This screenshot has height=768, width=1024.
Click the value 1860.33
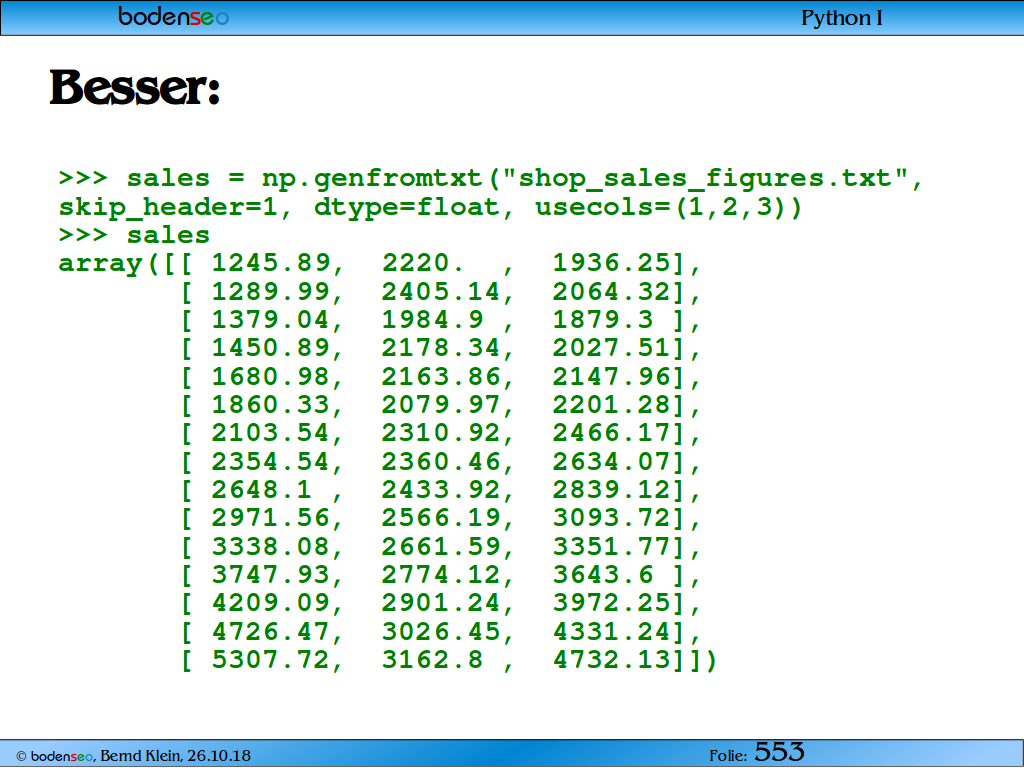click(271, 404)
